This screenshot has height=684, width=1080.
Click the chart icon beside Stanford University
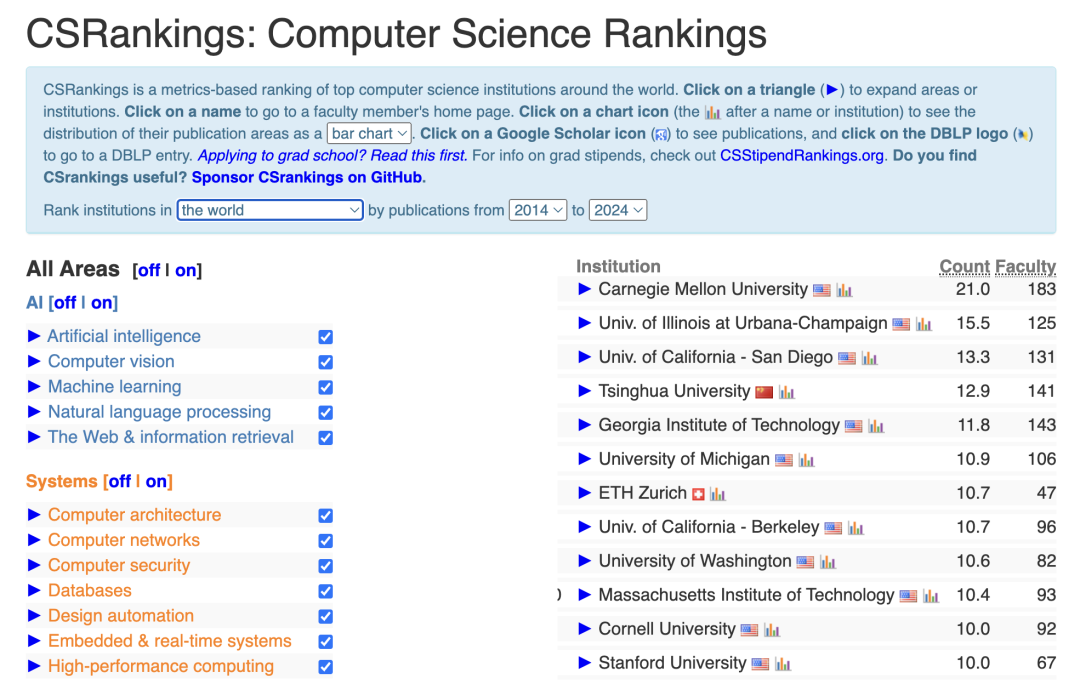point(782,664)
